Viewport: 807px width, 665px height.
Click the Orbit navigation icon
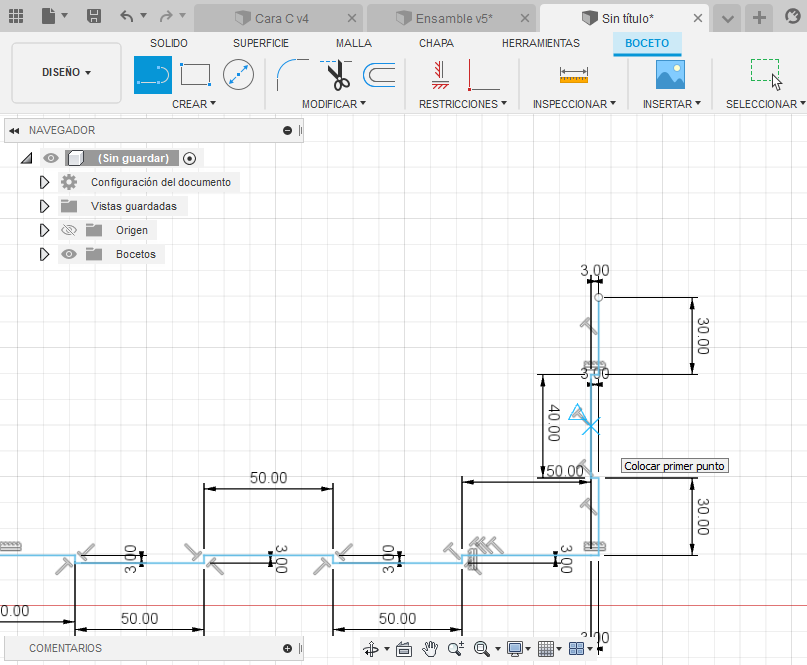point(371,649)
